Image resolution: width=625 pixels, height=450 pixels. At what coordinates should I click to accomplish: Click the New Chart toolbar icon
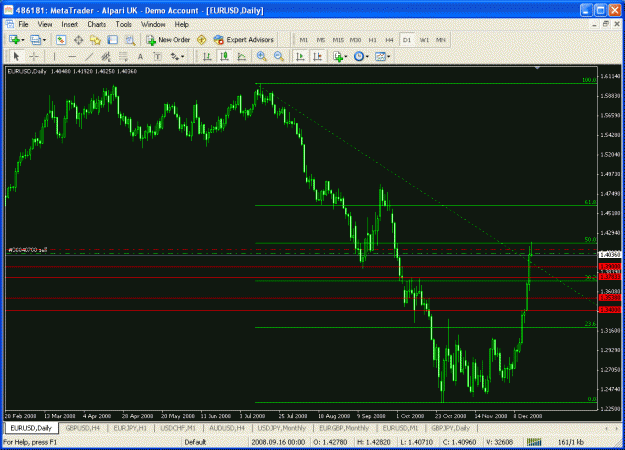pyautogui.click(x=14, y=40)
